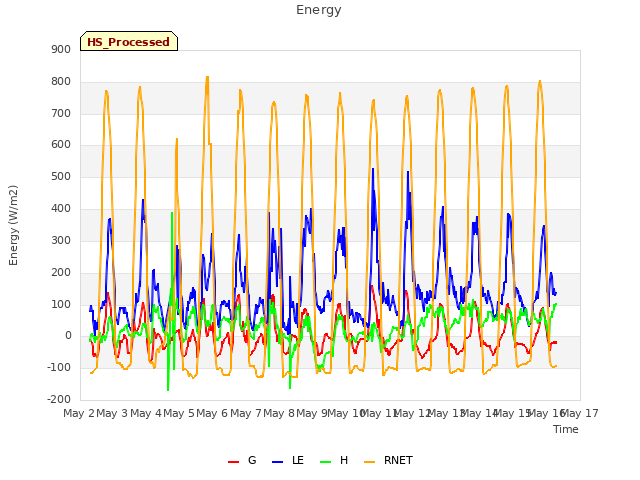Click the blue LE legend color marker

pos(278,462)
